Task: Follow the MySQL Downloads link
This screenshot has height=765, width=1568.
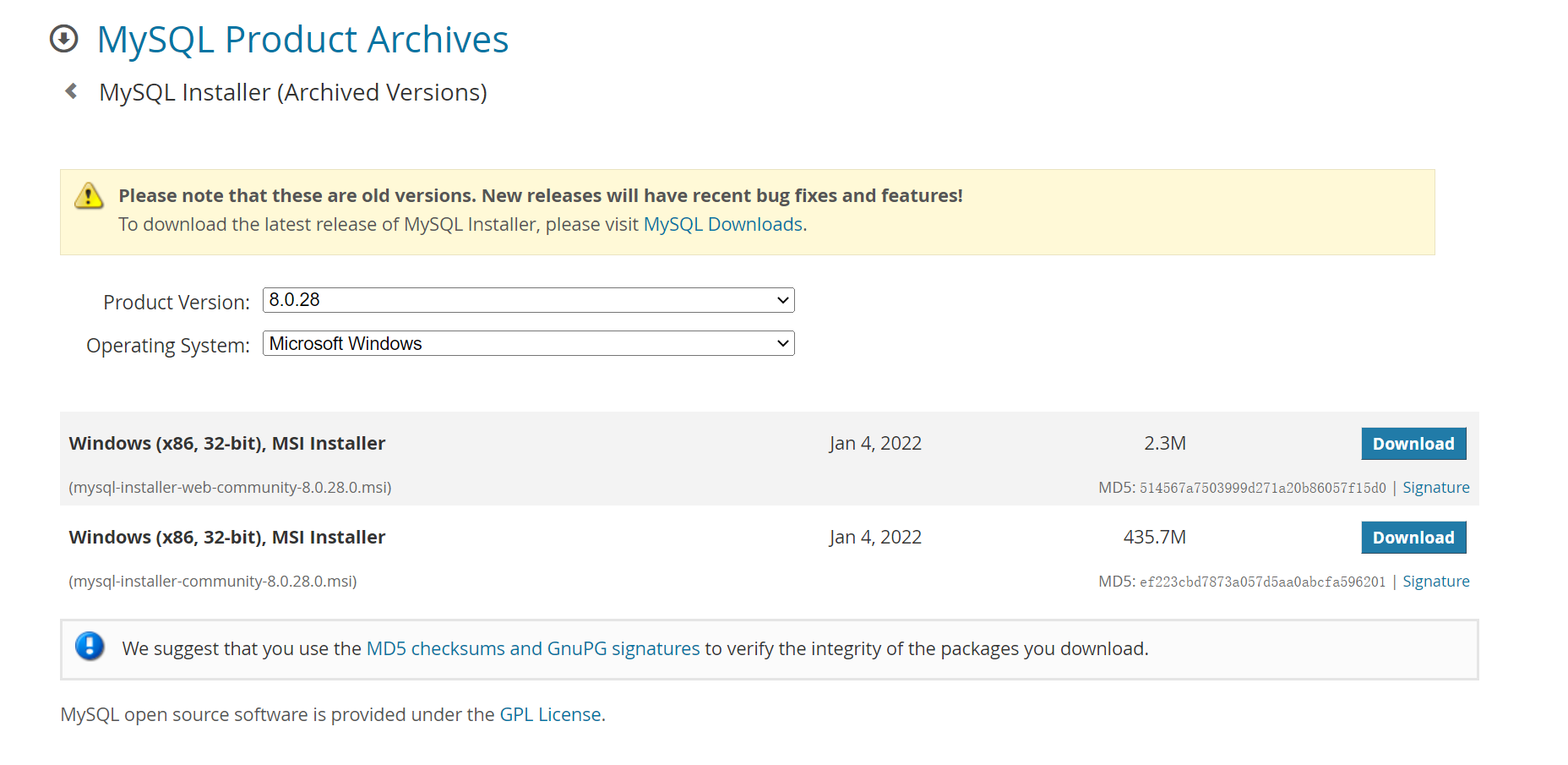Action: click(x=723, y=224)
